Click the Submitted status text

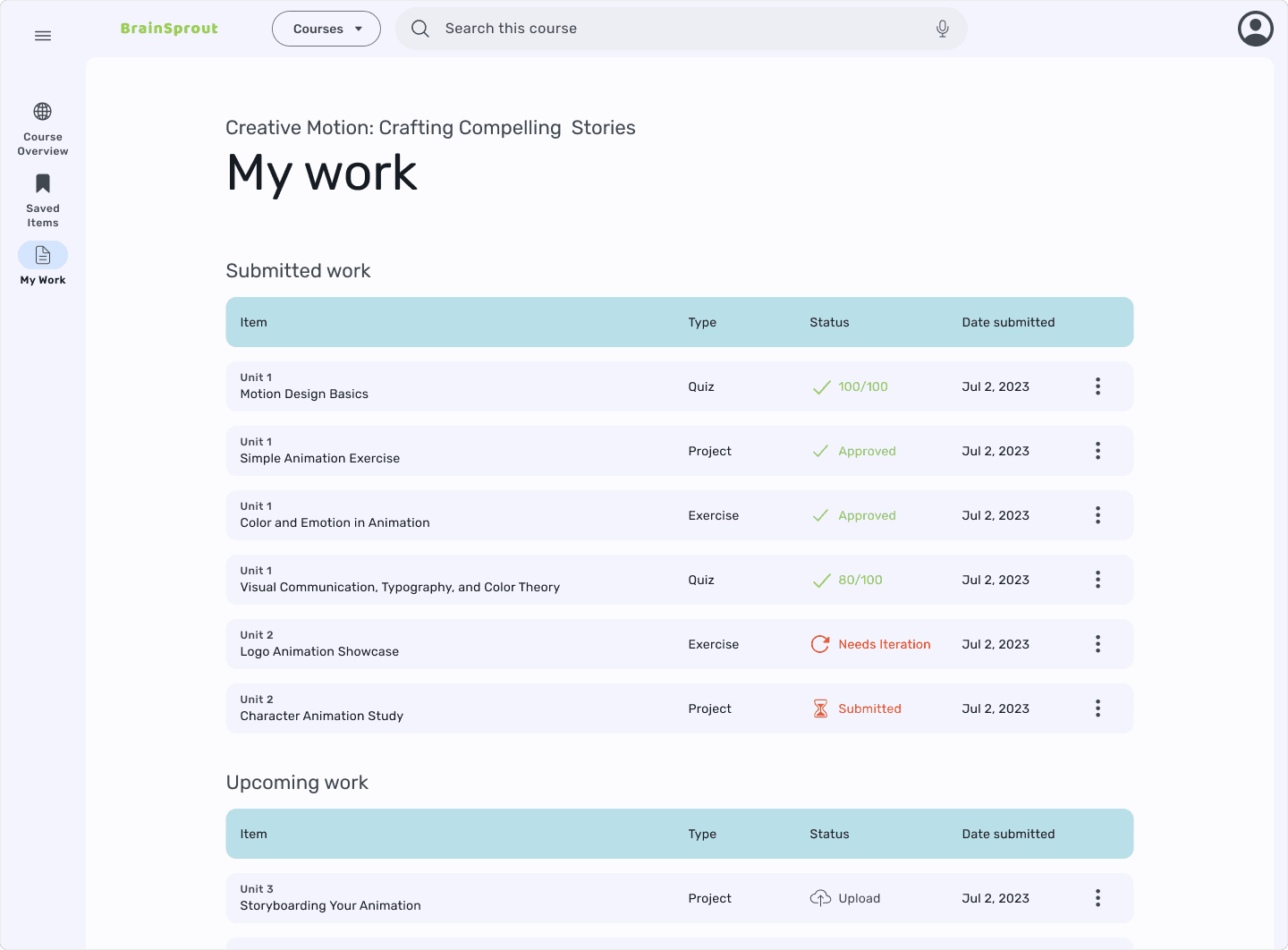tap(869, 708)
